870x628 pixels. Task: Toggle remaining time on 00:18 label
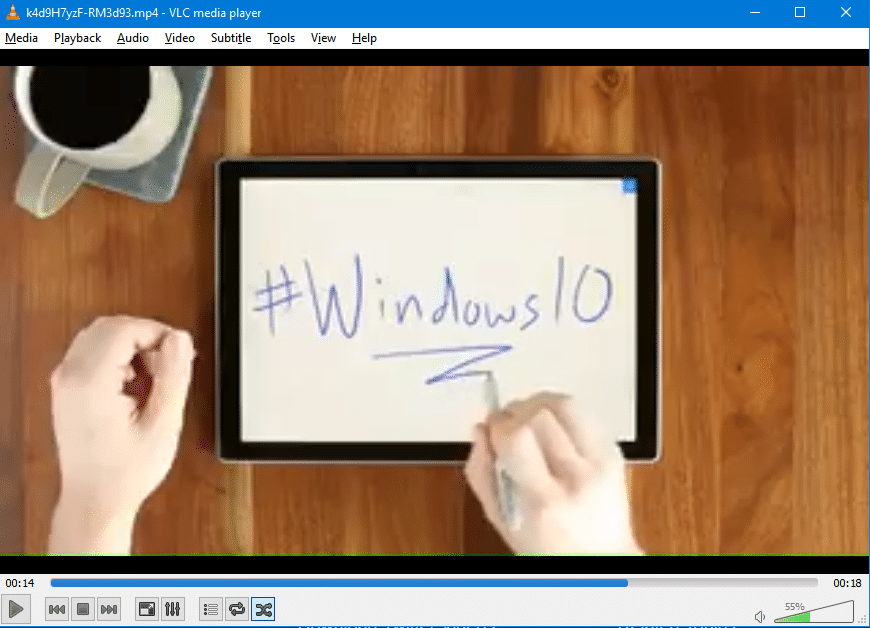pyautogui.click(x=847, y=583)
